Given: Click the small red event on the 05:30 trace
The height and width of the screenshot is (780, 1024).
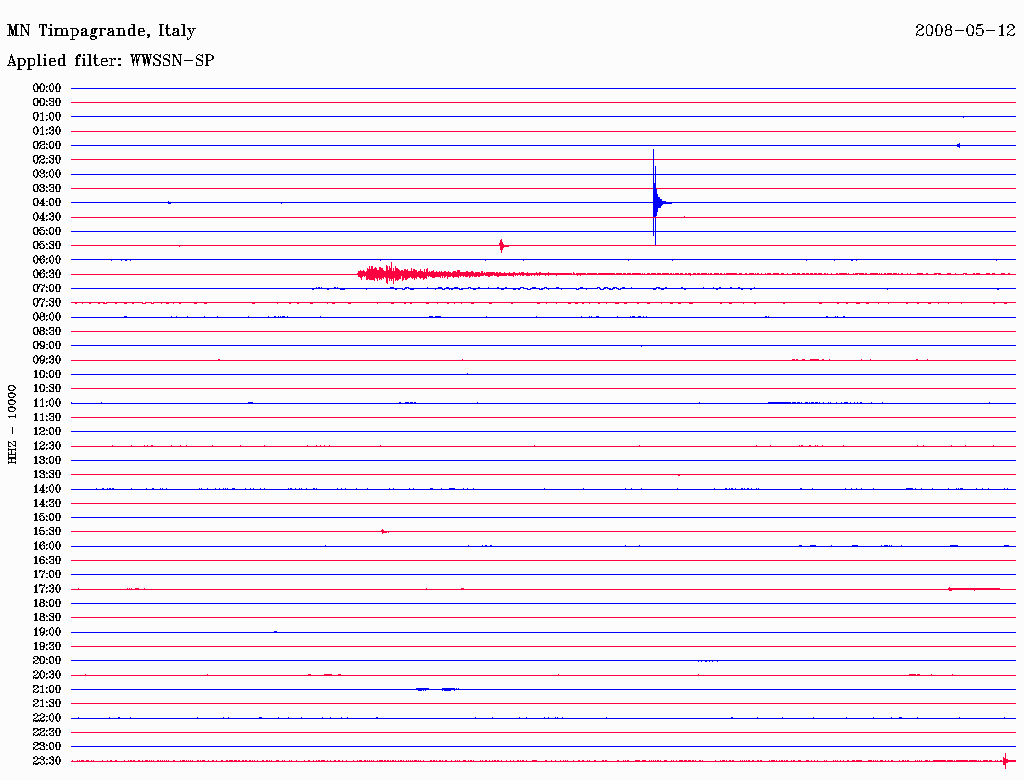Looking at the screenshot, I should 502,246.
